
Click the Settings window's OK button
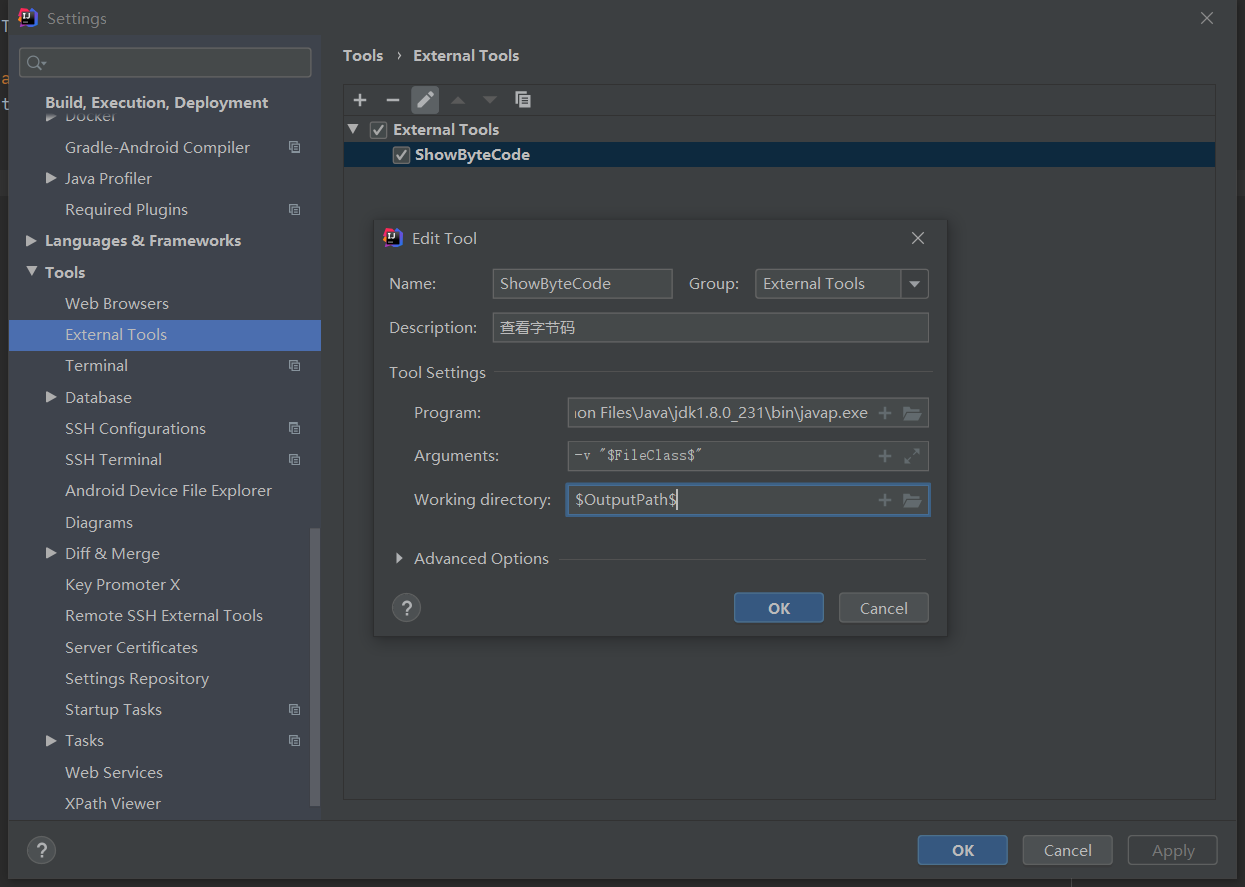(x=963, y=850)
